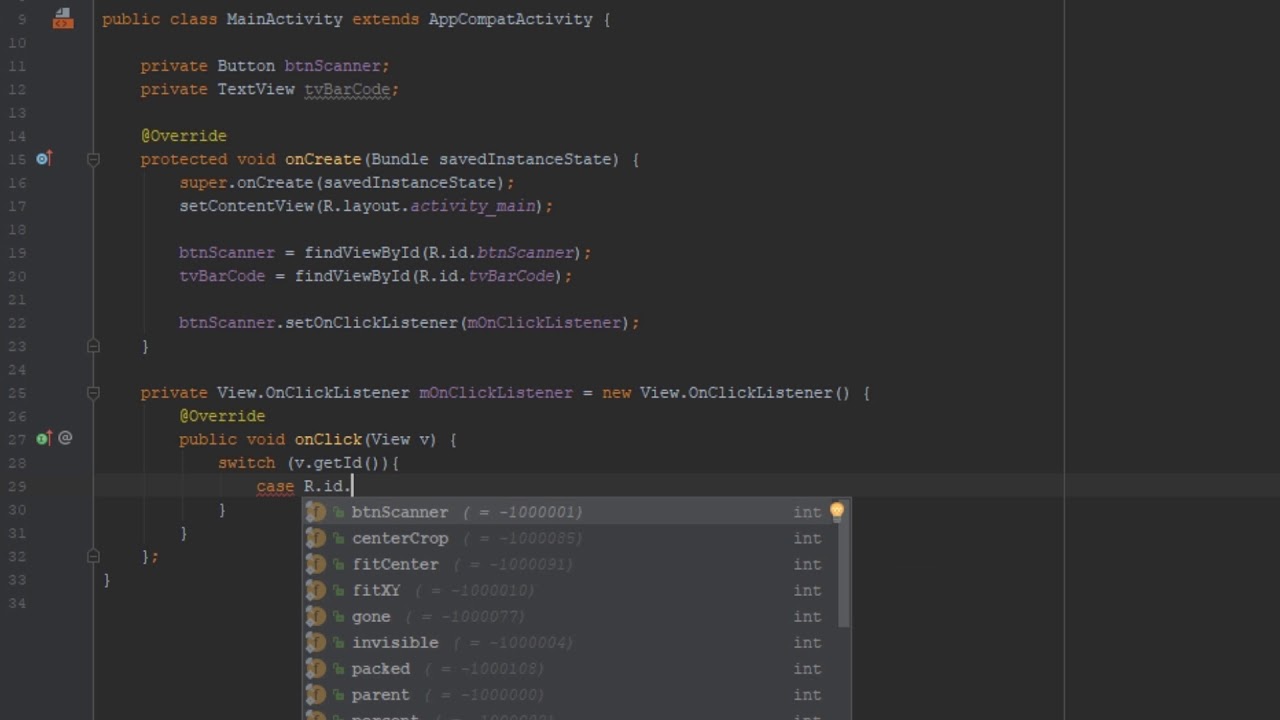Click line number 34 in the gutter
Image resolution: width=1280 pixels, height=720 pixels.
(x=17, y=603)
